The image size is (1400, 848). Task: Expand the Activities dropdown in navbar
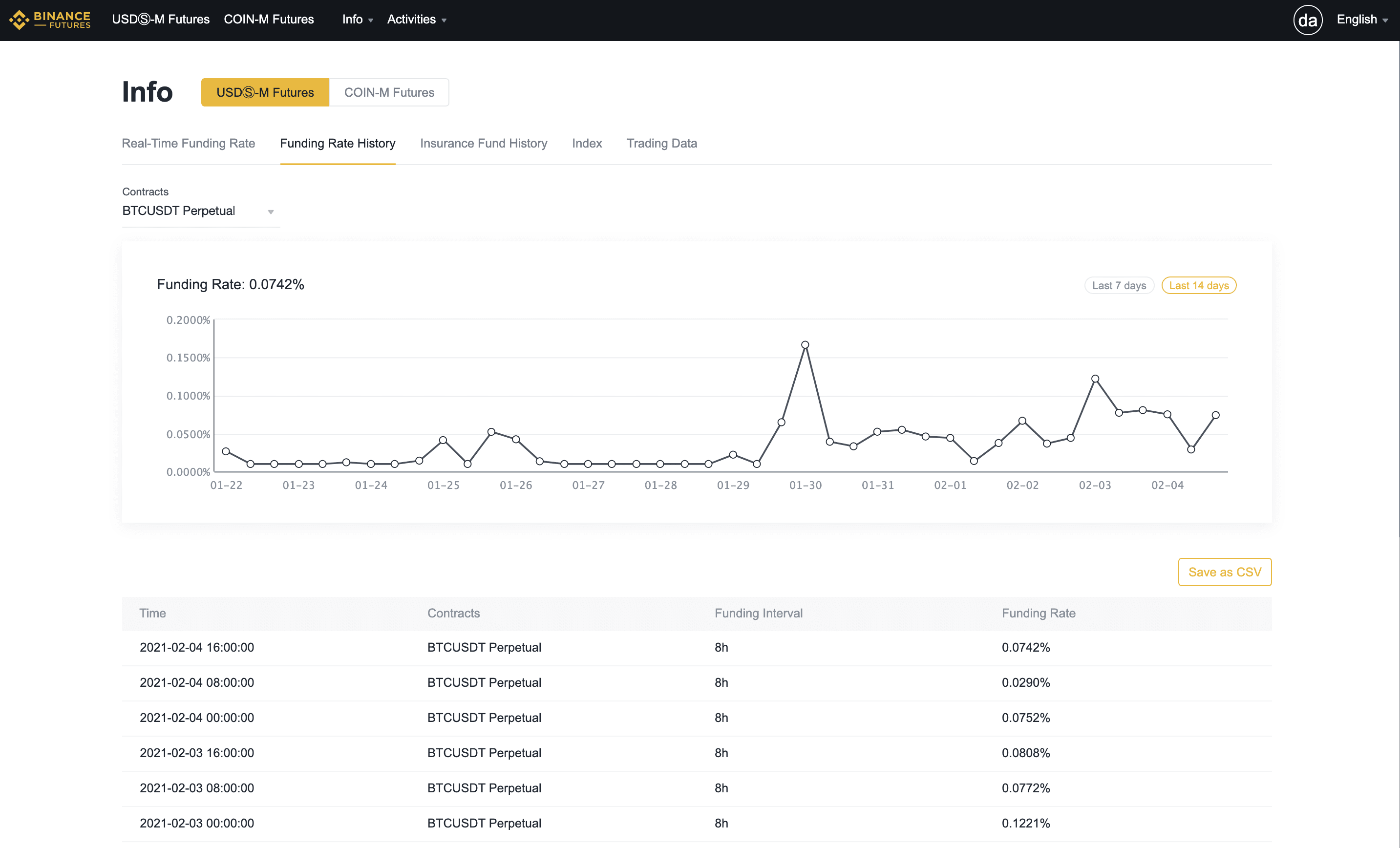coord(417,20)
